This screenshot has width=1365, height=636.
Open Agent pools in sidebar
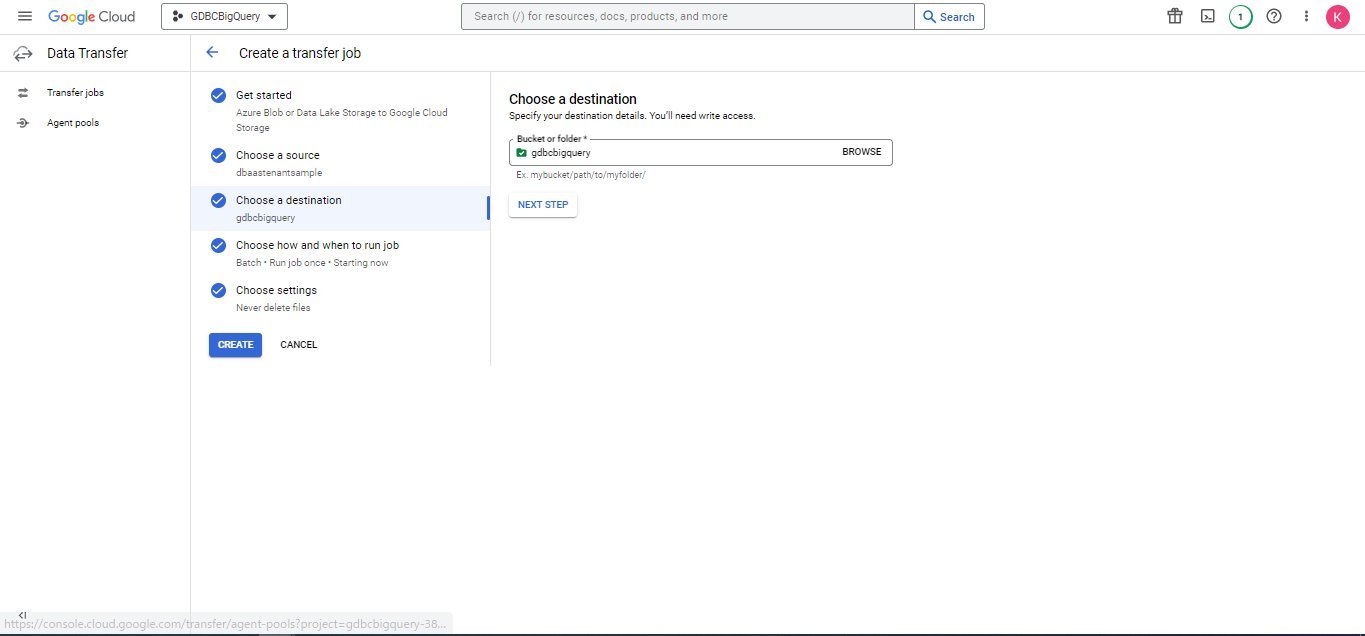tap(72, 123)
